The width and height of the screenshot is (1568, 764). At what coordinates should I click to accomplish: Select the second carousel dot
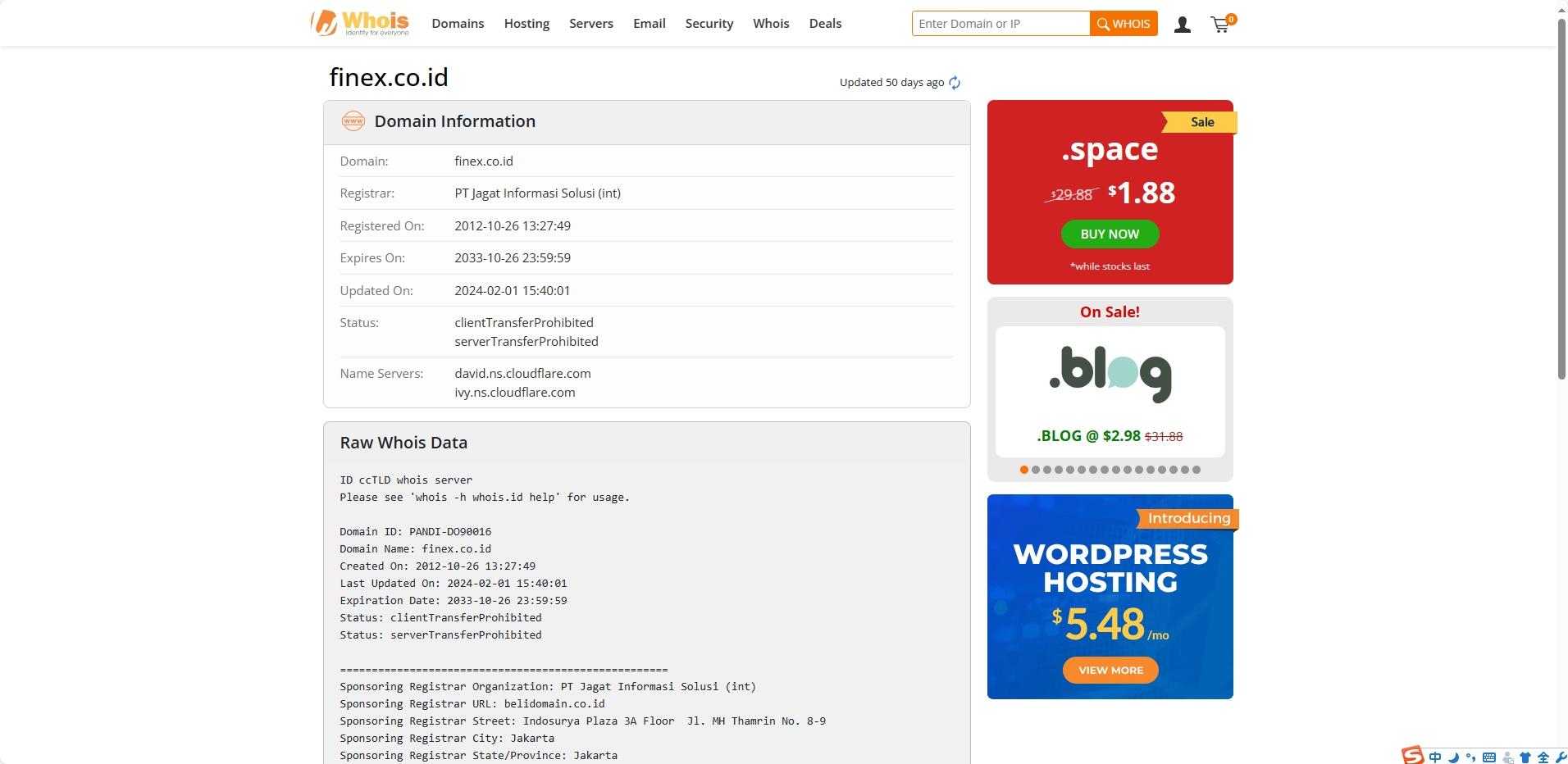[1035, 470]
